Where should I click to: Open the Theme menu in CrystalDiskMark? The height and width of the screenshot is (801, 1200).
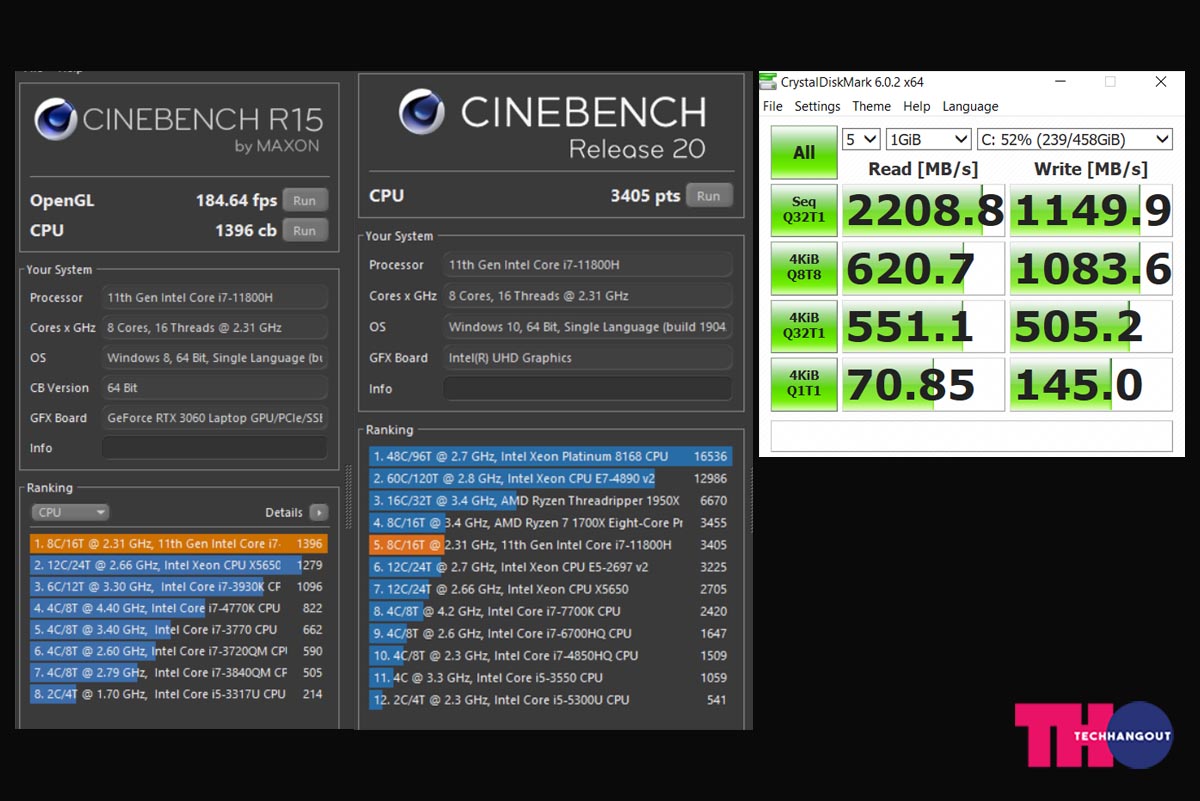click(x=871, y=106)
